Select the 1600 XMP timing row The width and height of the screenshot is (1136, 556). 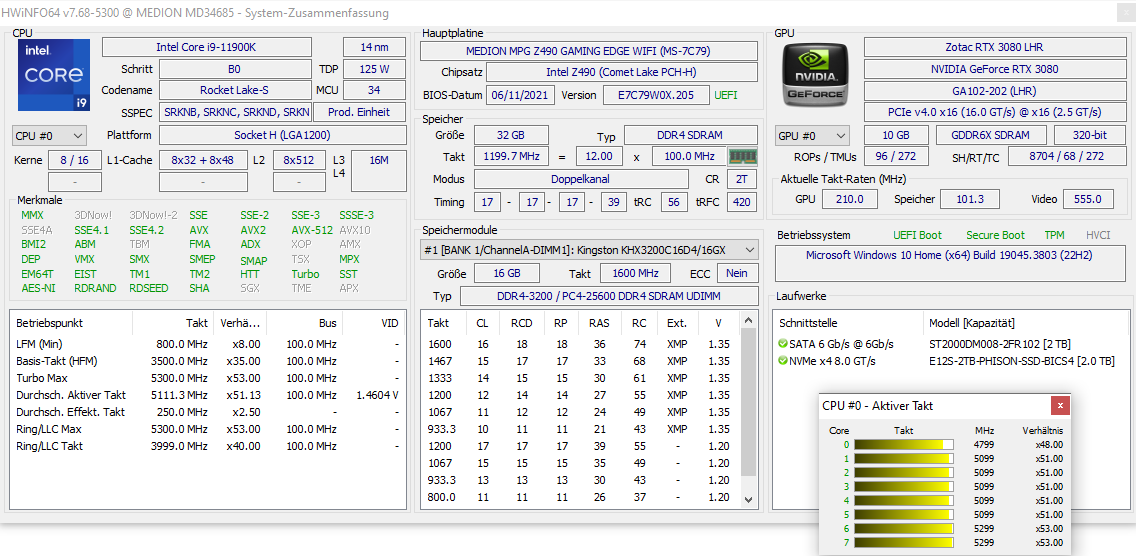[x=582, y=344]
